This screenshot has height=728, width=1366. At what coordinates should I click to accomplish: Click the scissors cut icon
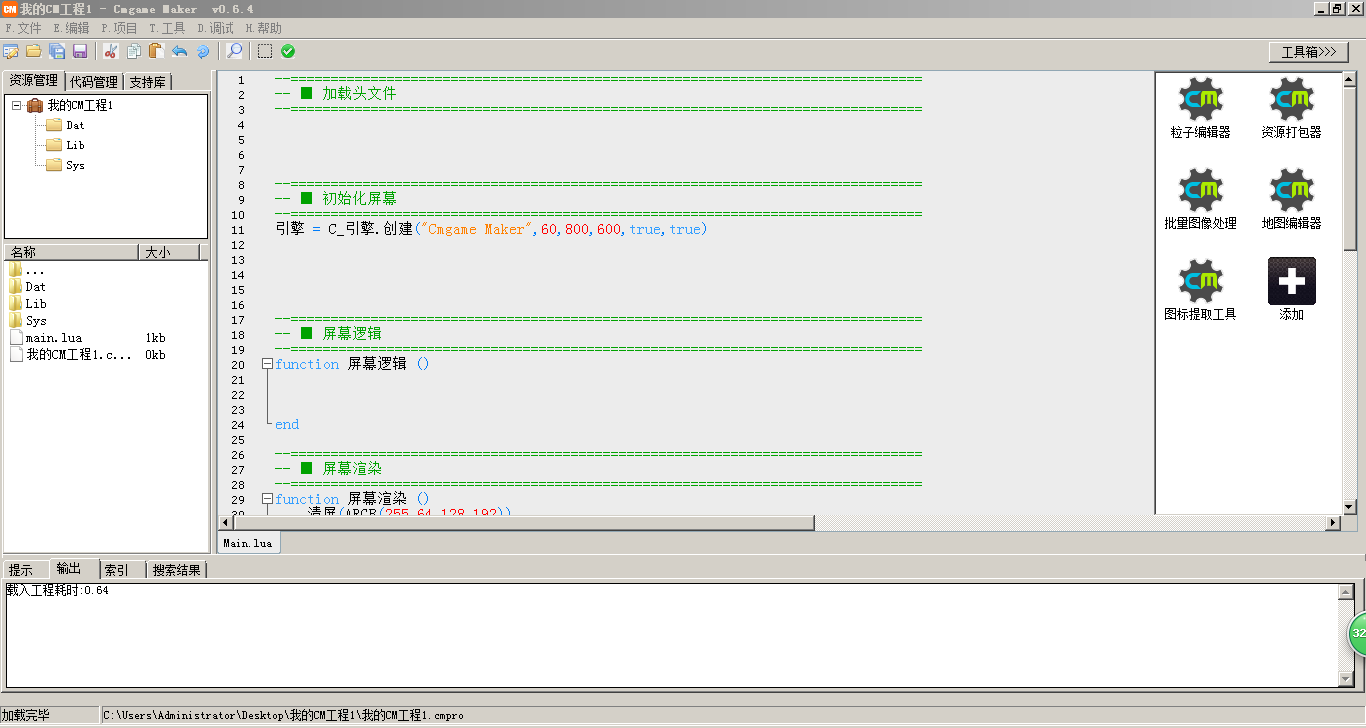tap(111, 51)
